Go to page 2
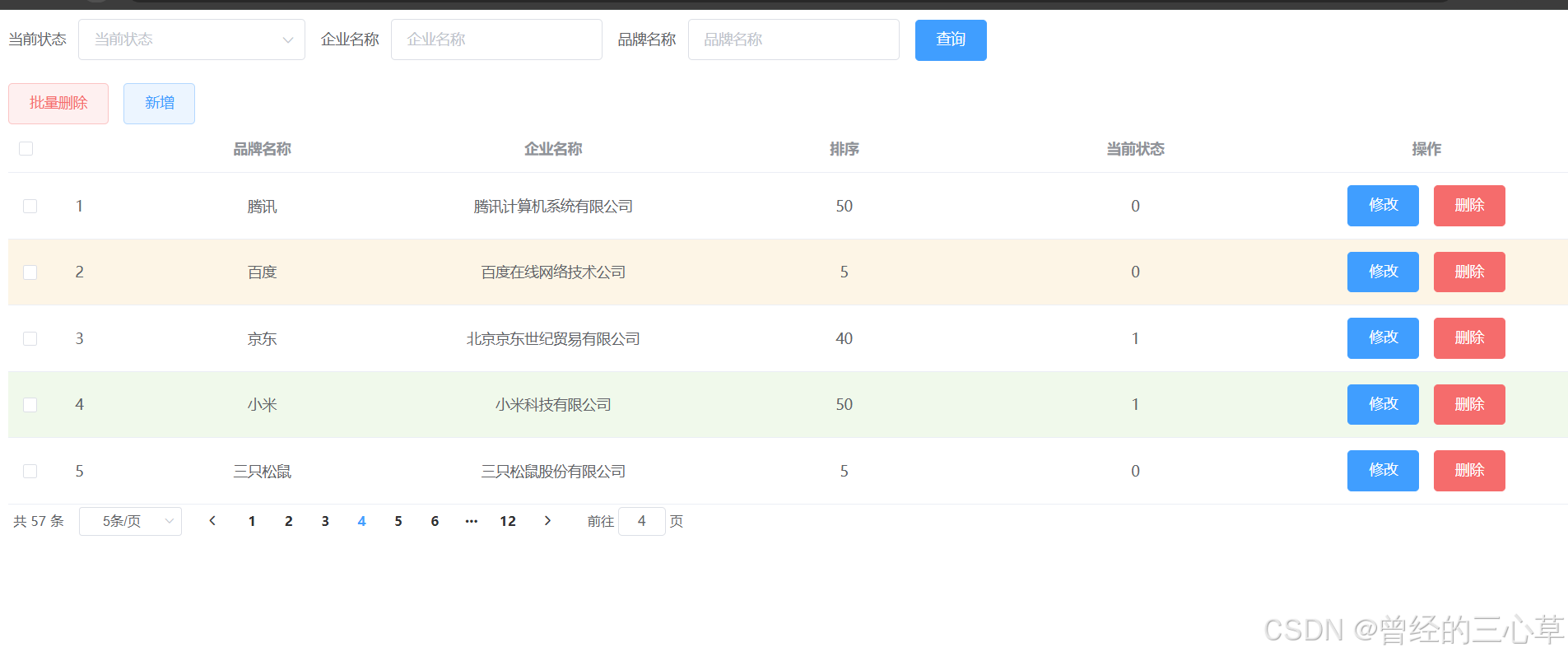This screenshot has height=656, width=1568. click(x=288, y=521)
